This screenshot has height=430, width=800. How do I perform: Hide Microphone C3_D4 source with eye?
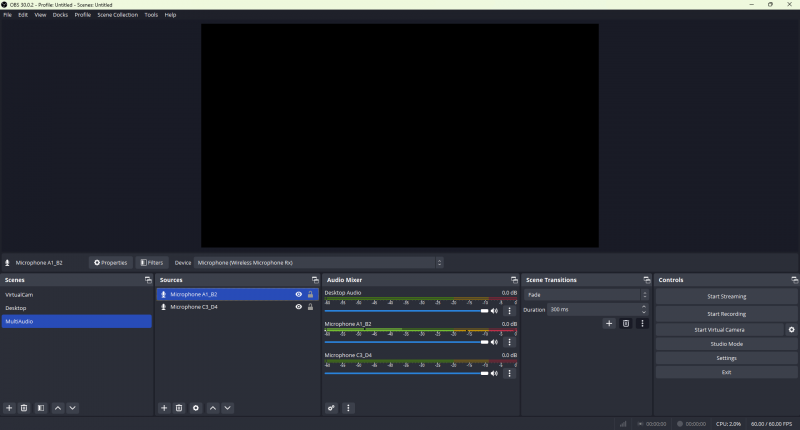coord(298,307)
